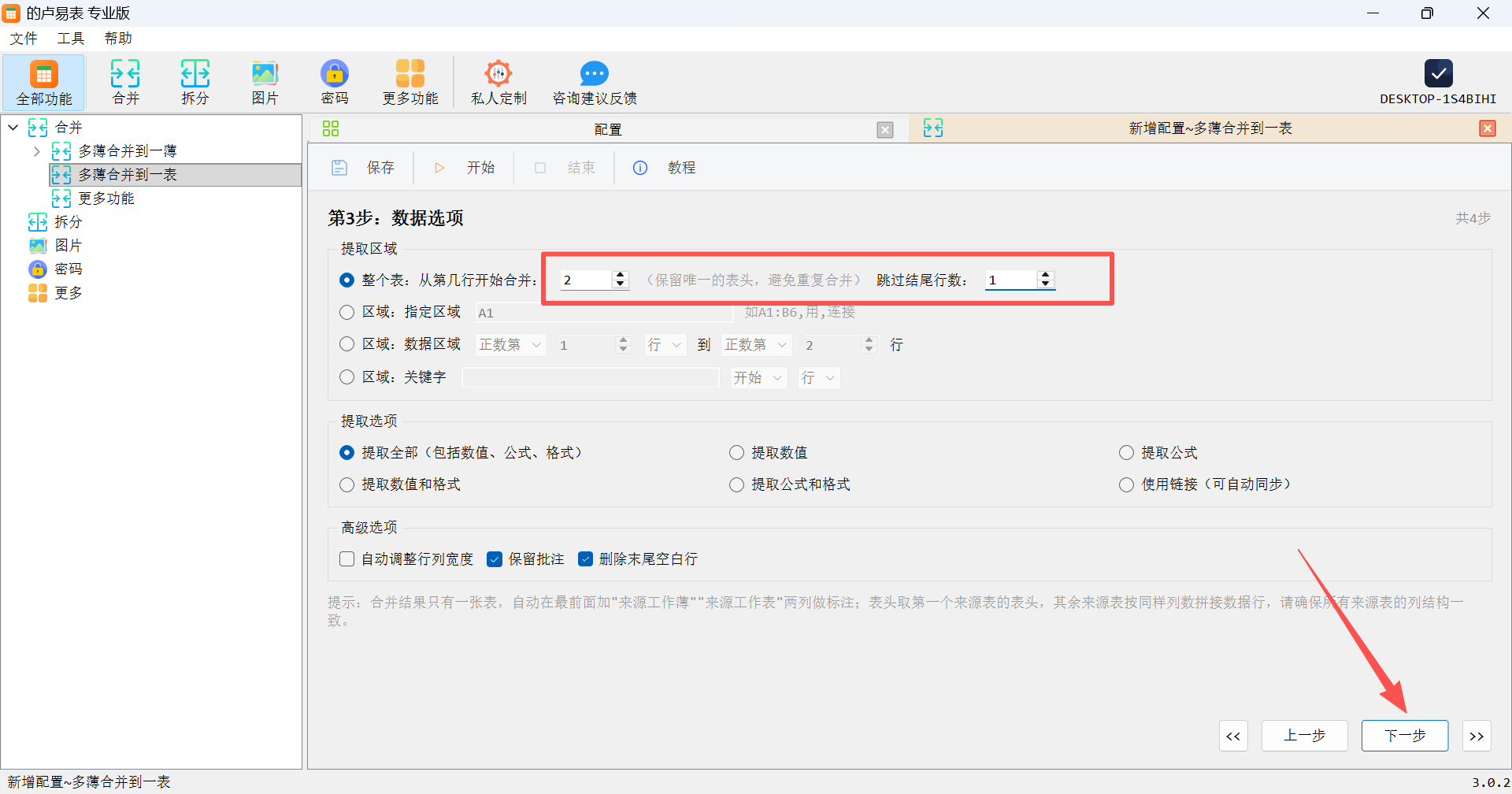
Task: Select 提取公式和格式 radio option
Action: pyautogui.click(x=736, y=485)
